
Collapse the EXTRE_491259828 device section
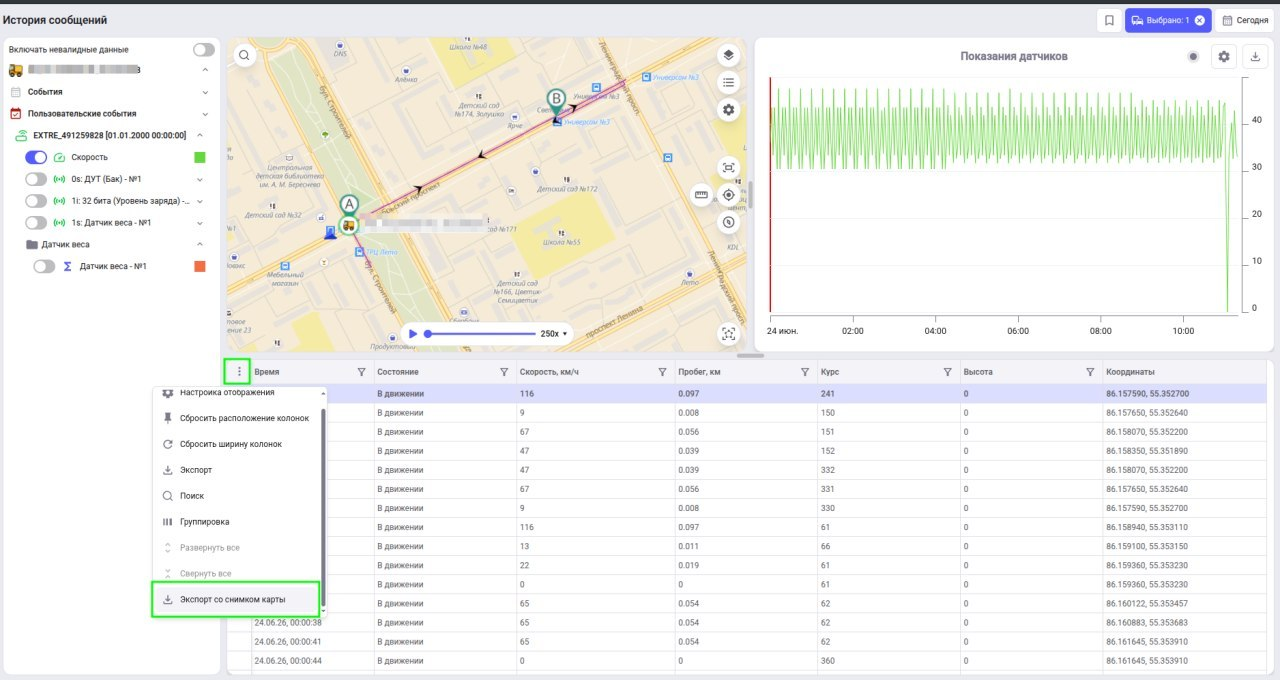(199, 135)
